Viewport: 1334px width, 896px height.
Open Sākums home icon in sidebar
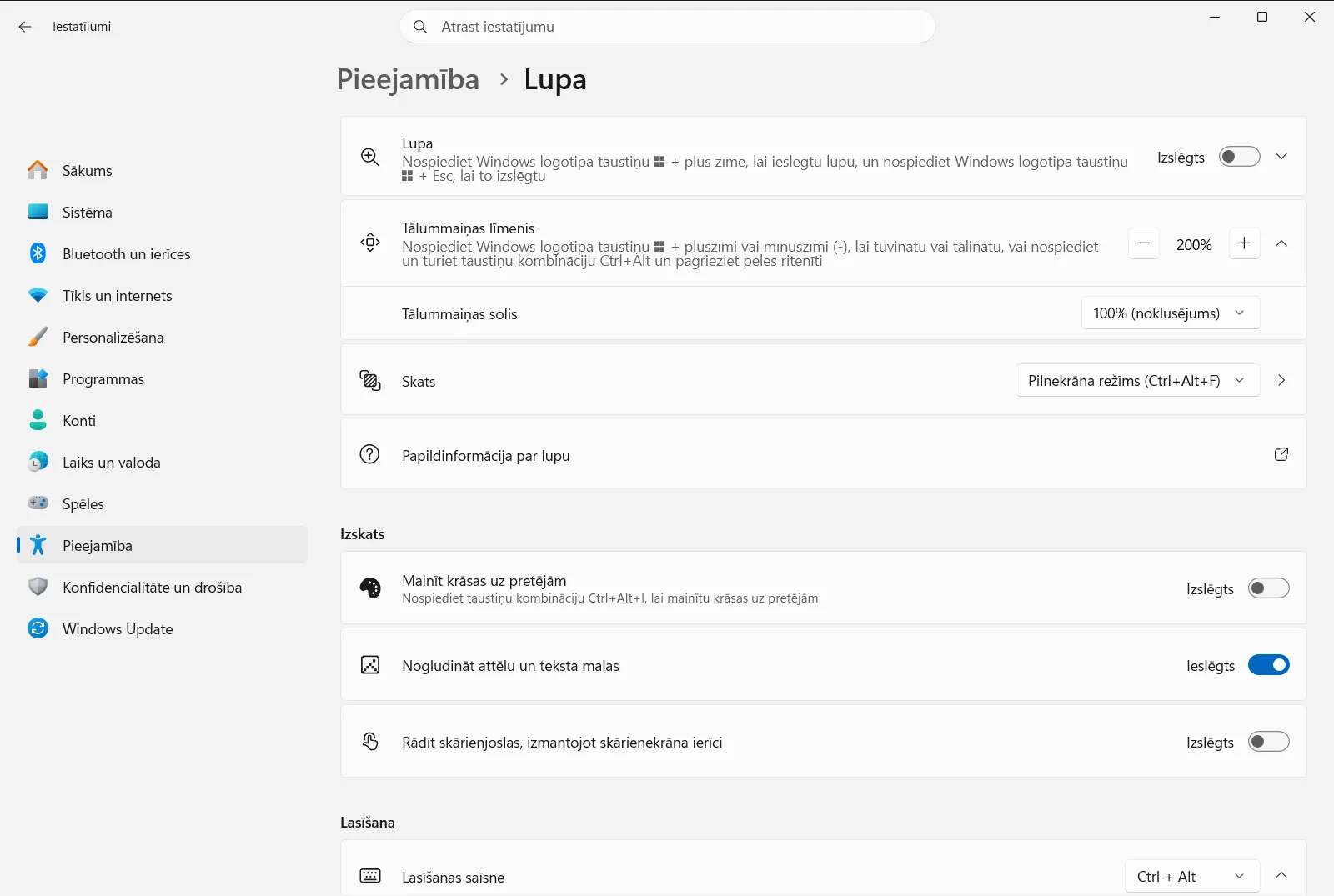click(38, 170)
